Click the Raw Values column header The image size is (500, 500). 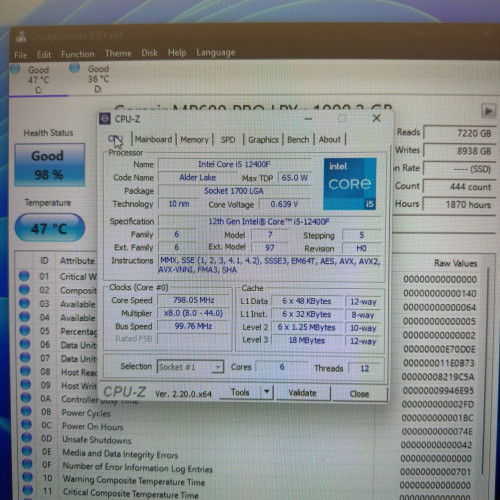pyautogui.click(x=455, y=263)
